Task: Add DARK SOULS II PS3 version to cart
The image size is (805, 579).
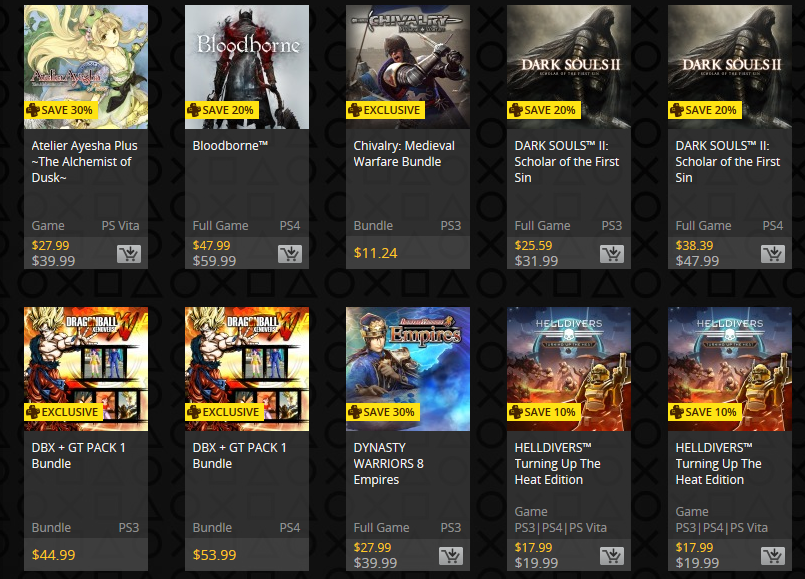Action: pyautogui.click(x=611, y=254)
